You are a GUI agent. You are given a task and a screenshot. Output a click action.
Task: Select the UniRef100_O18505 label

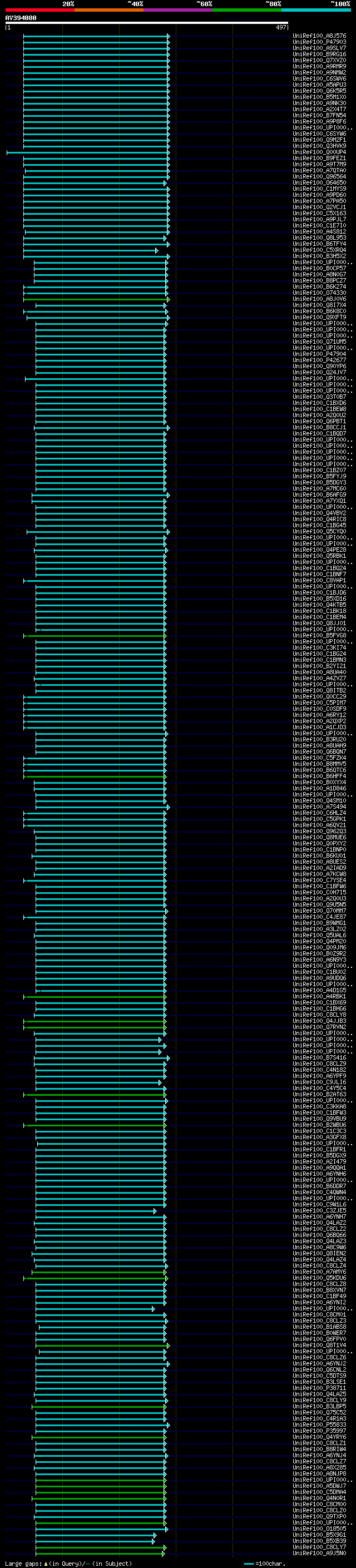[x=319, y=1529]
